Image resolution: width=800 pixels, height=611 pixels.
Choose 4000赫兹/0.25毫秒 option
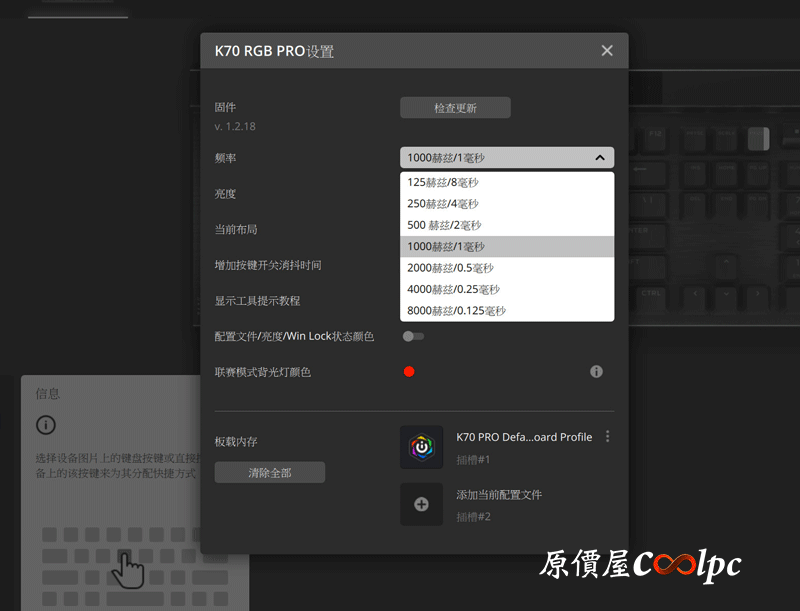(x=507, y=290)
